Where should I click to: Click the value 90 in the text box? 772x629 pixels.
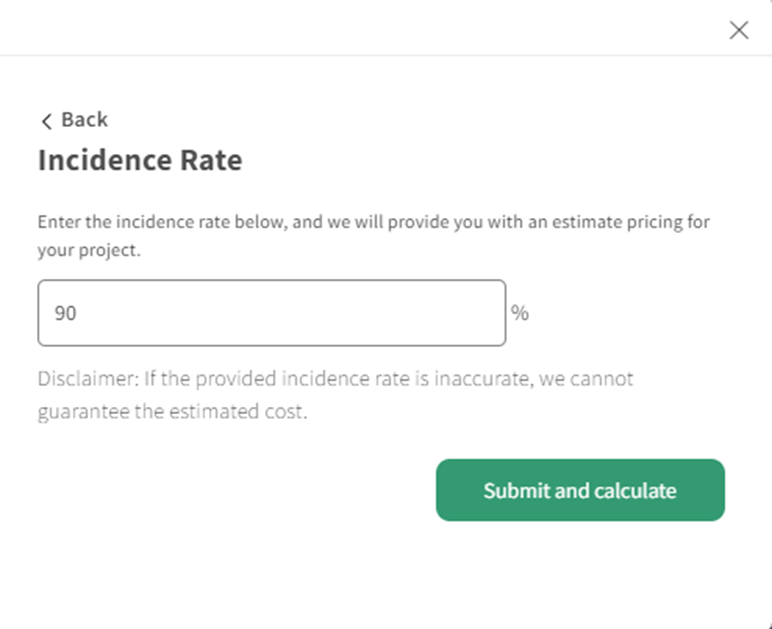tap(66, 313)
